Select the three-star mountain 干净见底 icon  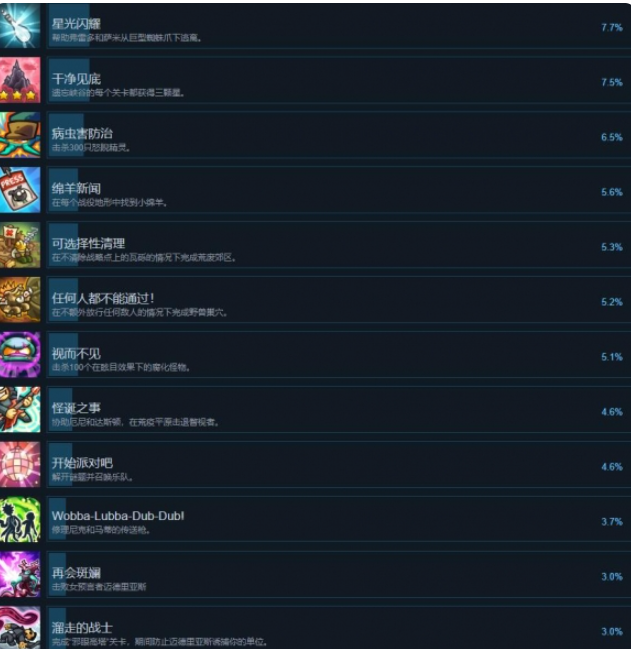click(x=20, y=80)
